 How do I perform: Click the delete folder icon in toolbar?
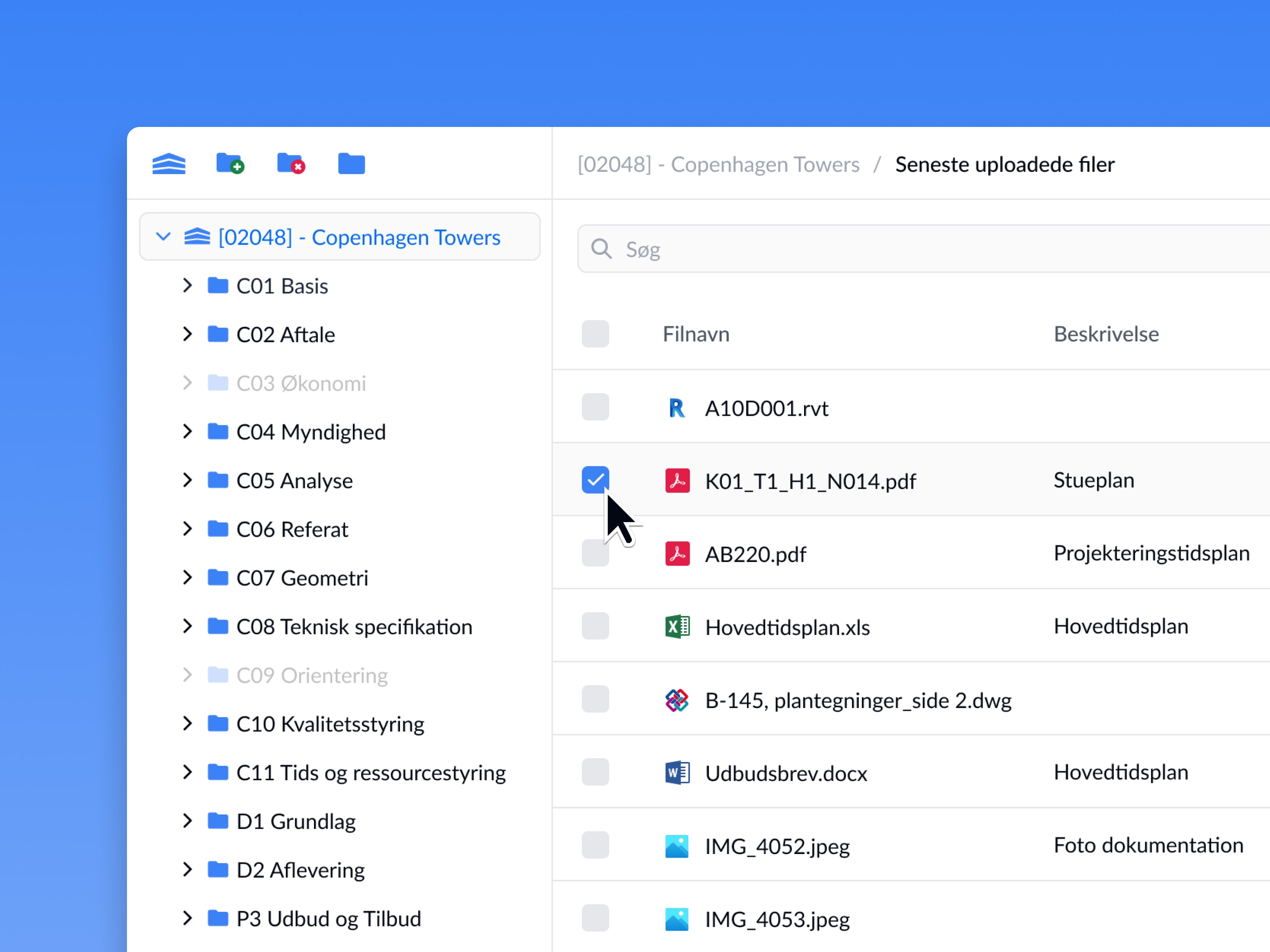pyautogui.click(x=291, y=163)
